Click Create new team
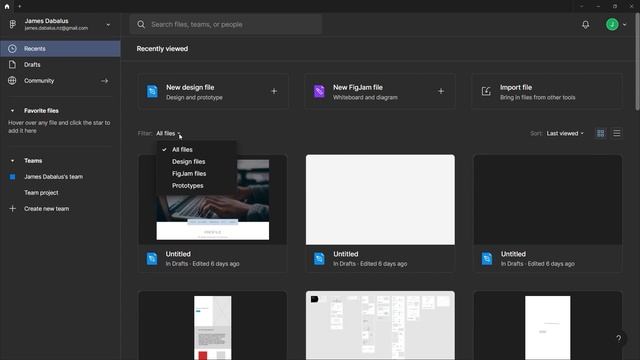 coord(47,209)
